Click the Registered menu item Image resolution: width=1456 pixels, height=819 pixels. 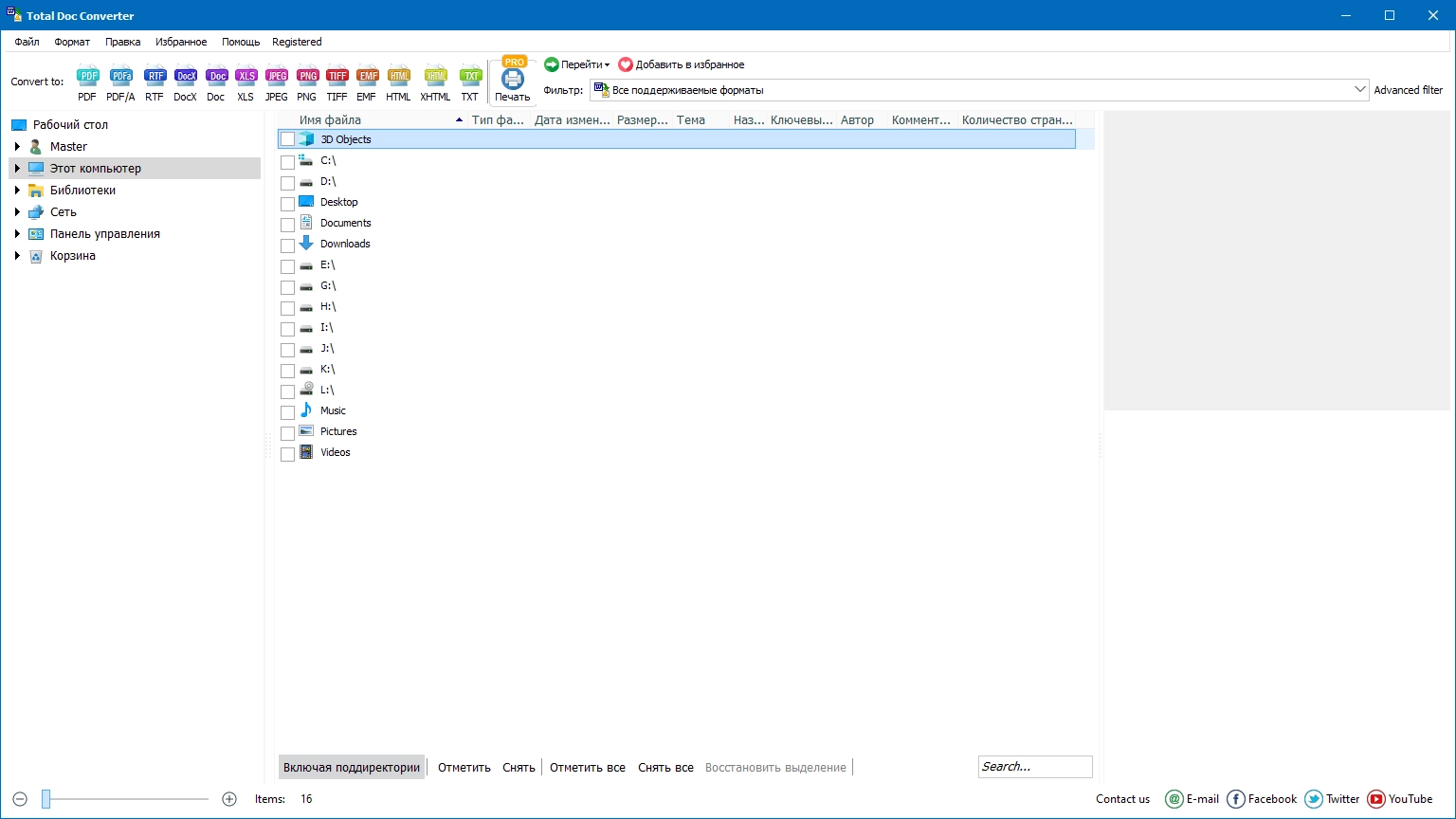click(x=297, y=42)
